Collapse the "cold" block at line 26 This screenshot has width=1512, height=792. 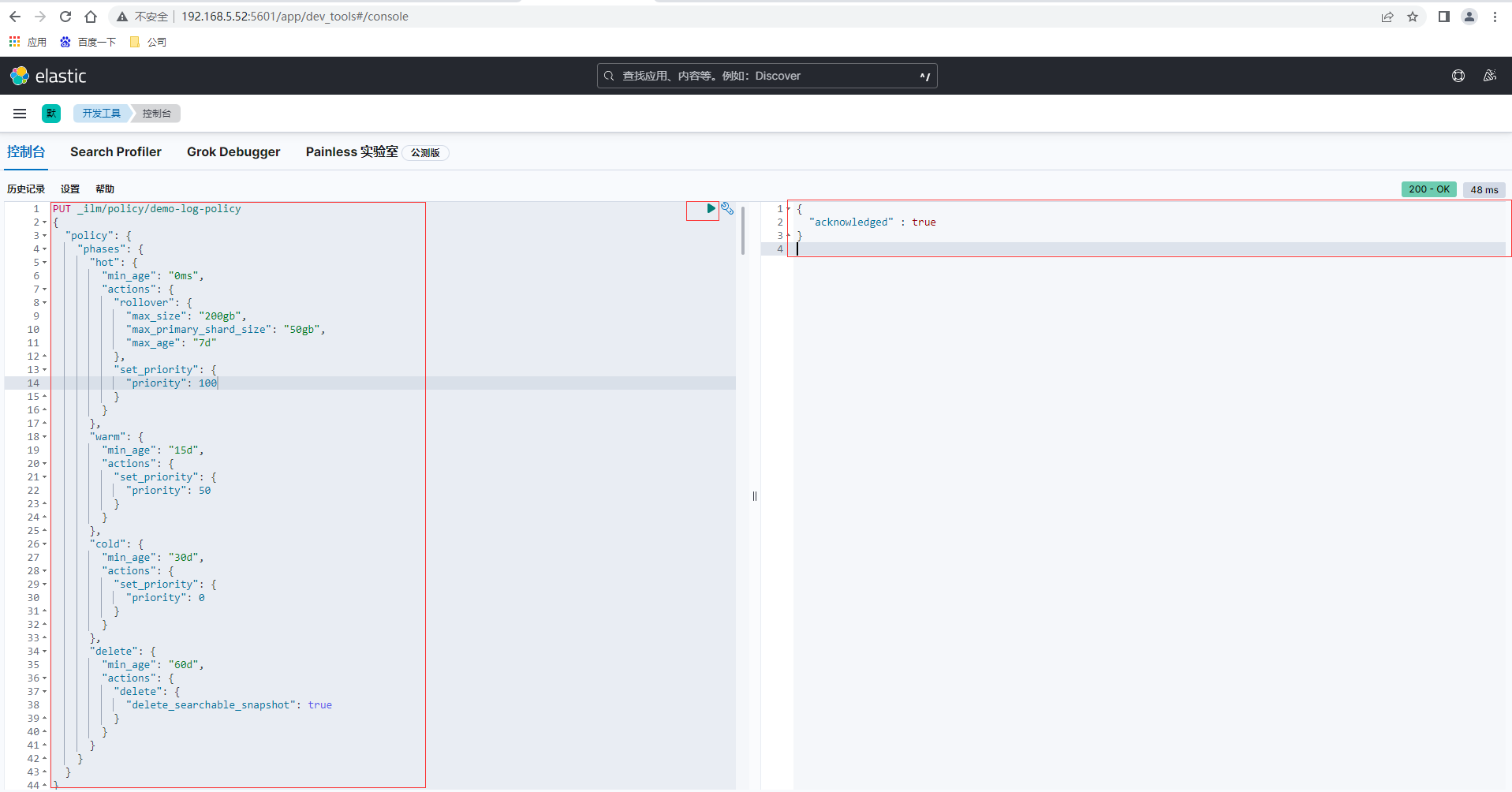click(44, 544)
